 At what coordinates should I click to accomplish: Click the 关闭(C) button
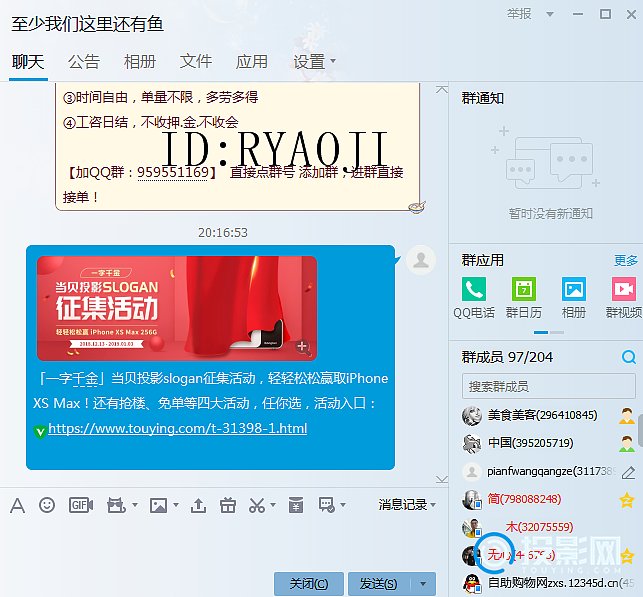pos(309,583)
